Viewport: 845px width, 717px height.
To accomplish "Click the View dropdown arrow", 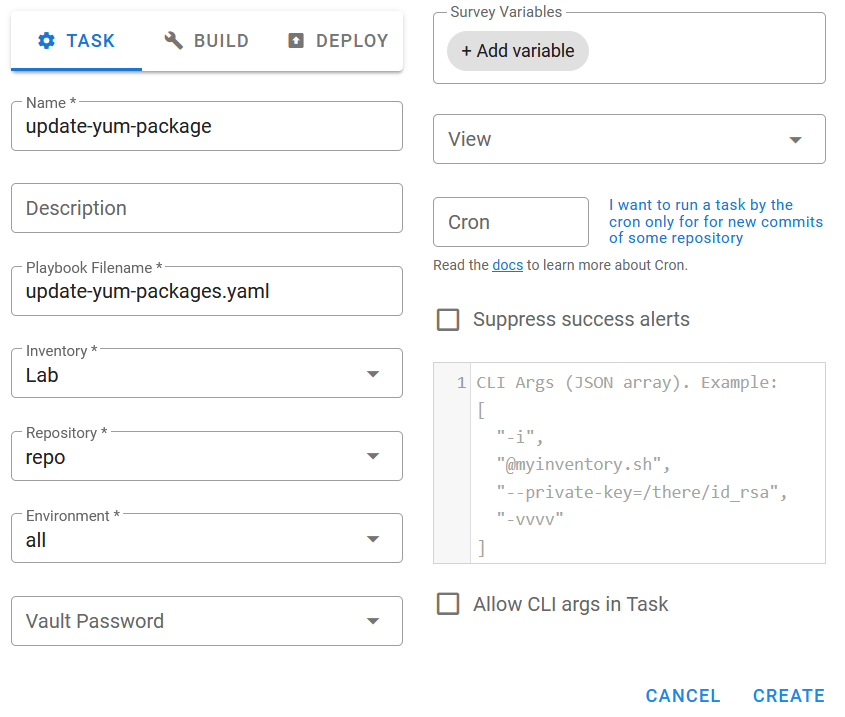I will pyautogui.click(x=795, y=140).
